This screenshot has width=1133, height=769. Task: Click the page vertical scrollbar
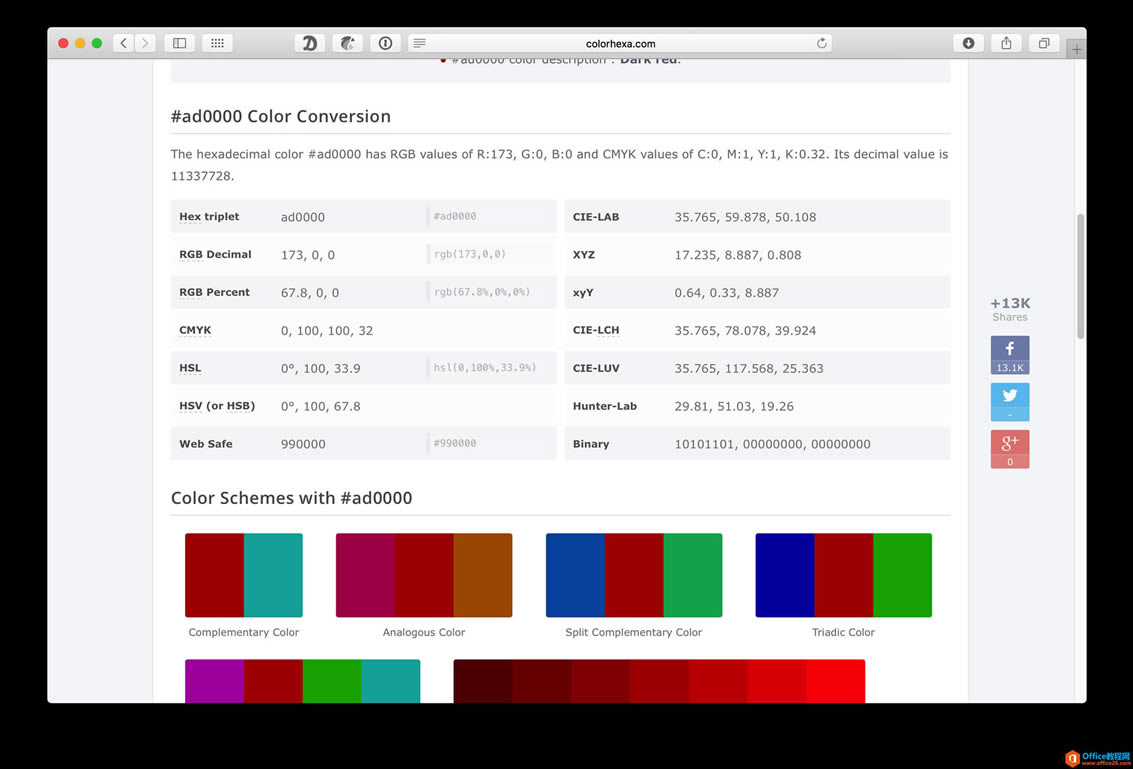click(1080, 276)
